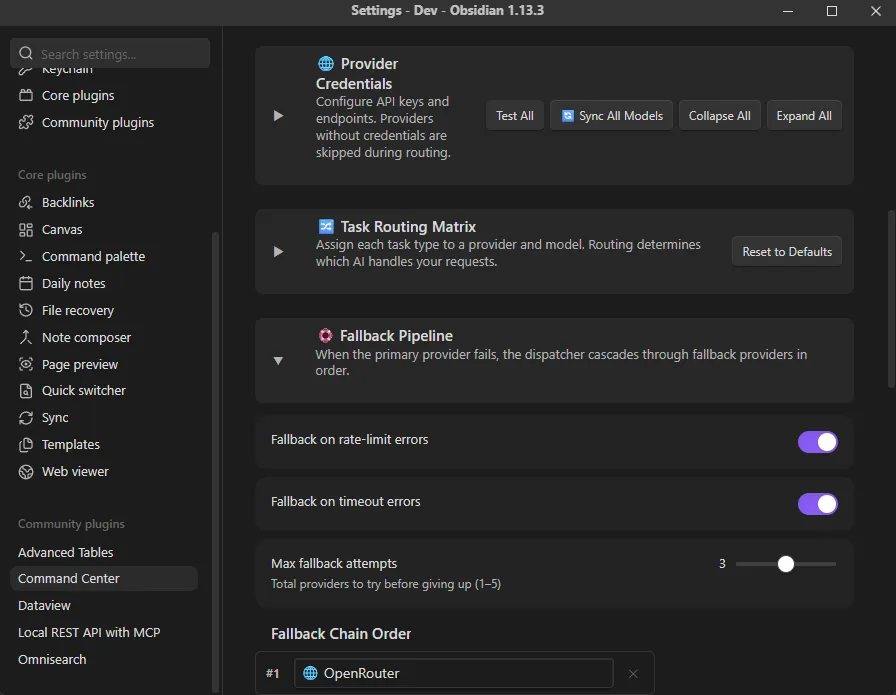Image resolution: width=896 pixels, height=695 pixels.
Task: Click the sidebar vertical scrollbar
Action: [x=215, y=462]
